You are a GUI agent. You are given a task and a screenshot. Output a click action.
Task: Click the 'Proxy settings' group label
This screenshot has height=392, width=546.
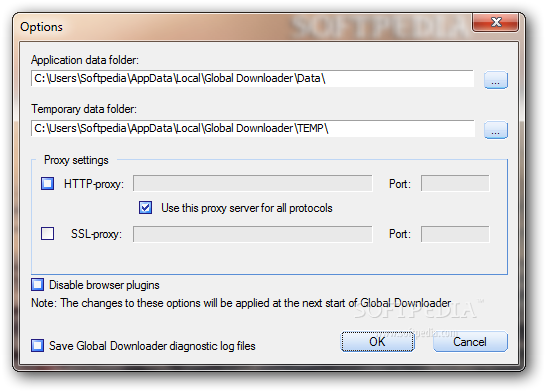coord(76,160)
